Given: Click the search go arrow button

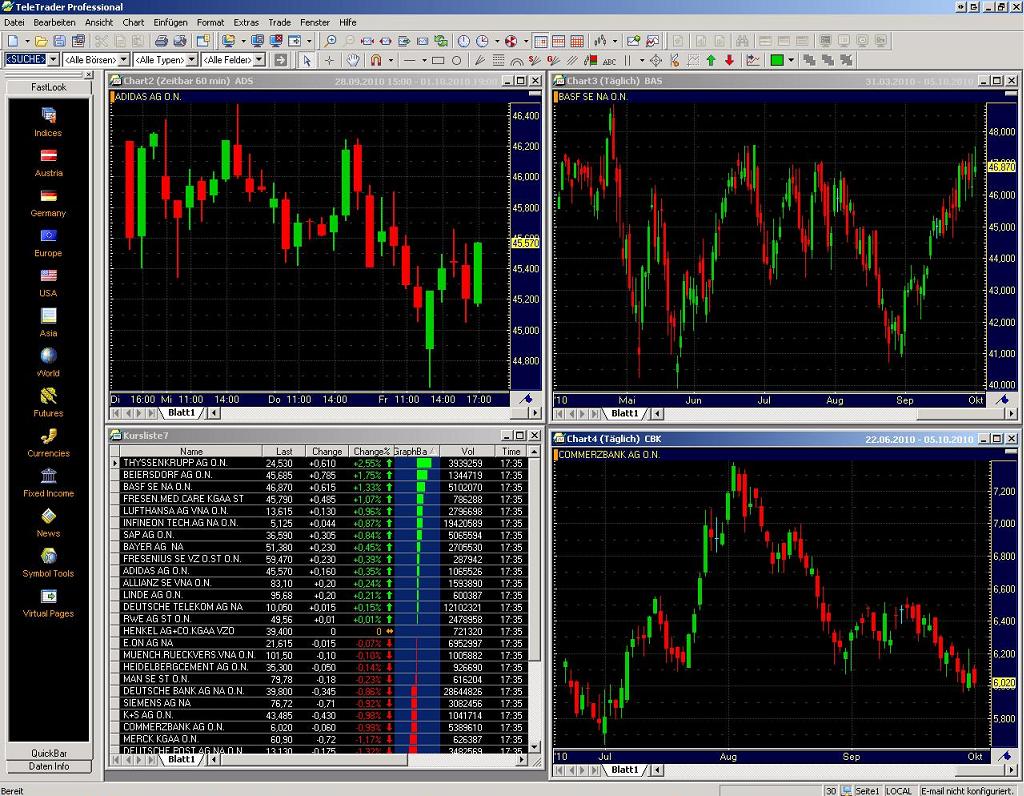Looking at the screenshot, I should (281, 60).
